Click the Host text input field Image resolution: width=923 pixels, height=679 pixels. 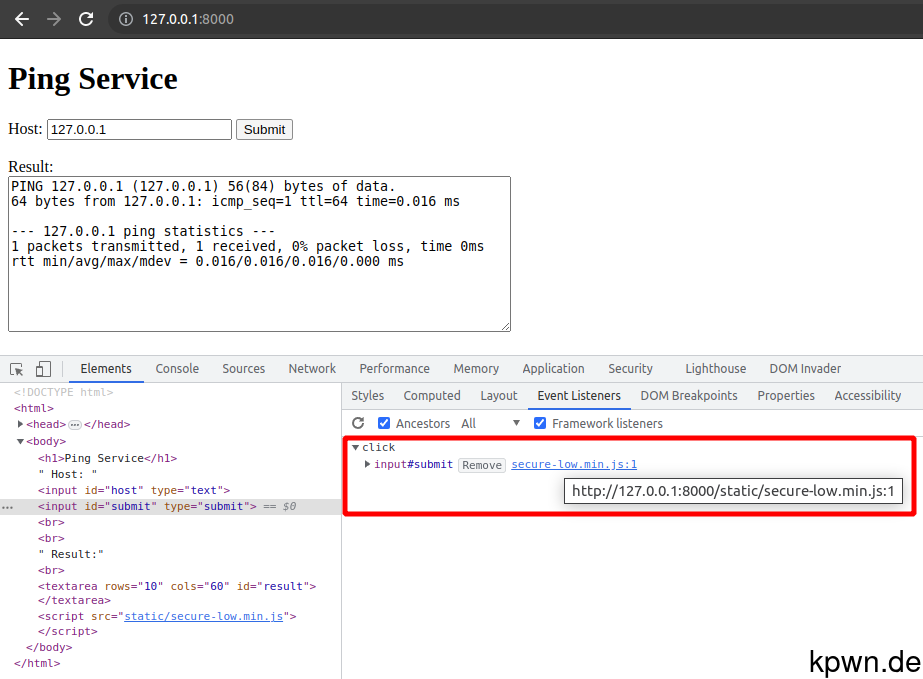[138, 129]
